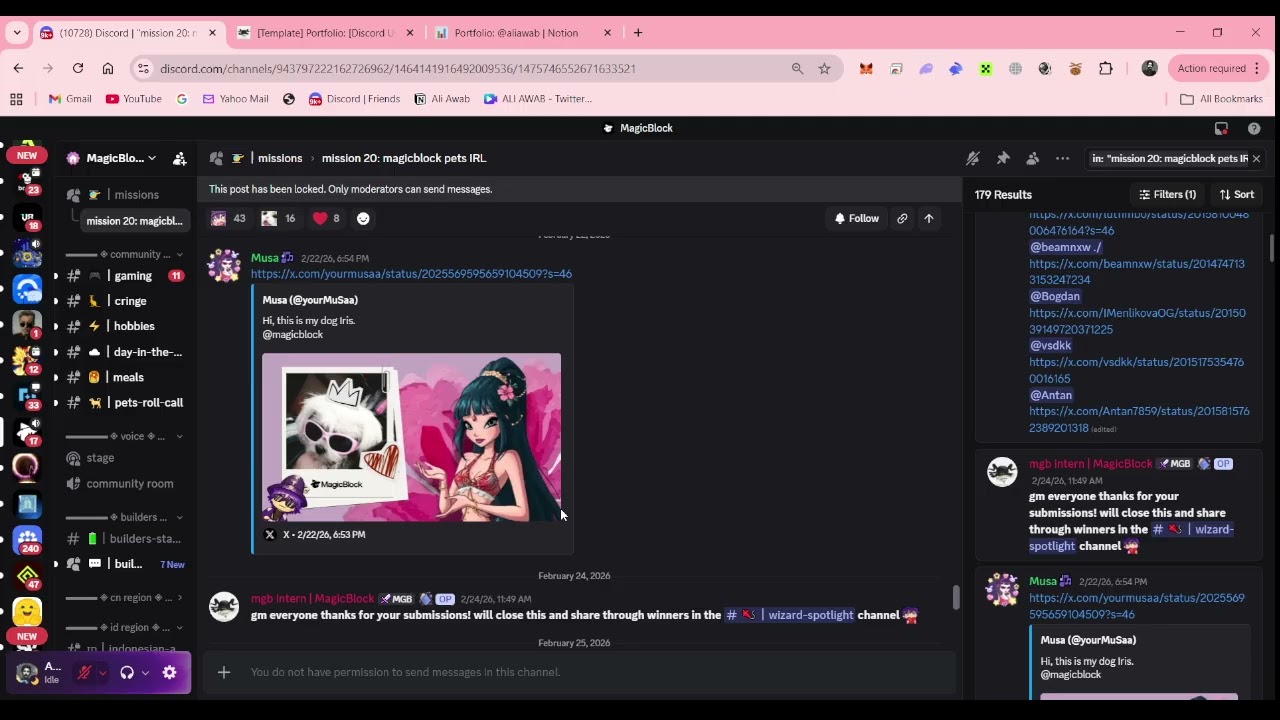
Task: Click the invite people icon beside server name
Action: point(179,158)
